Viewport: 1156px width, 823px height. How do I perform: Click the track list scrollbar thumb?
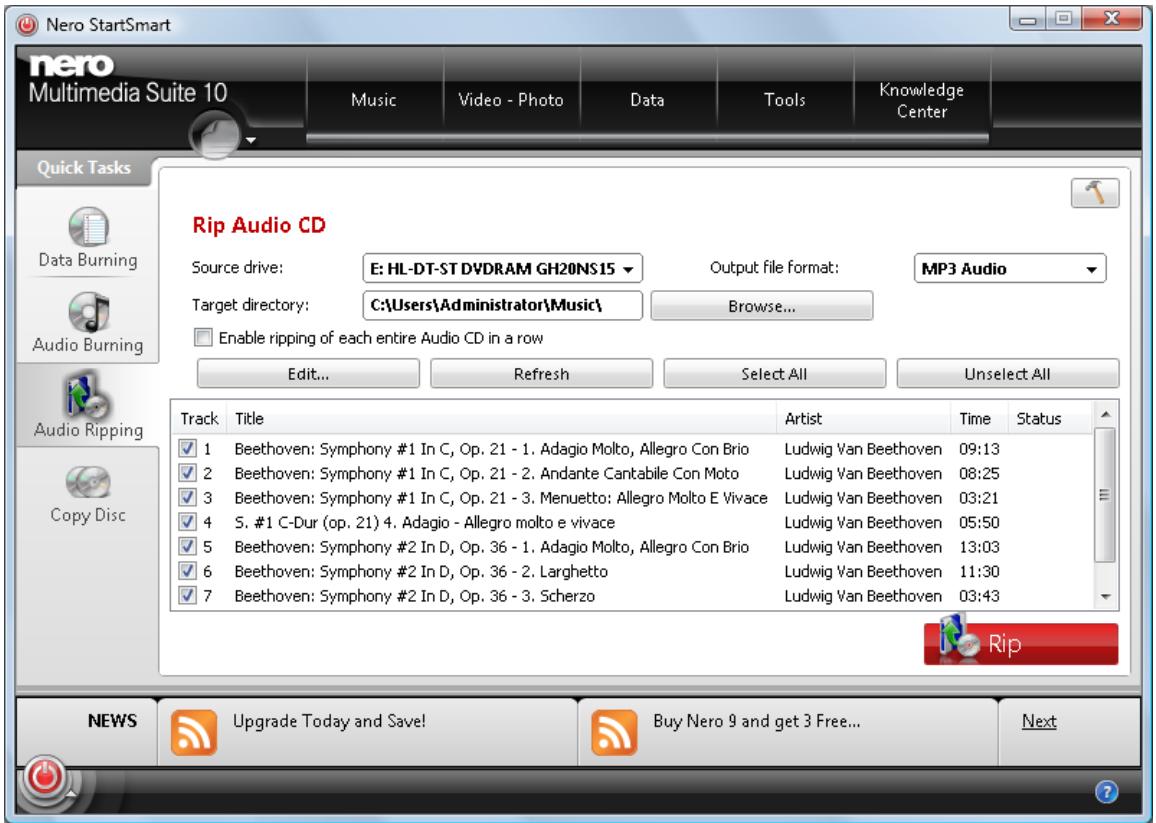pyautogui.click(x=1104, y=494)
